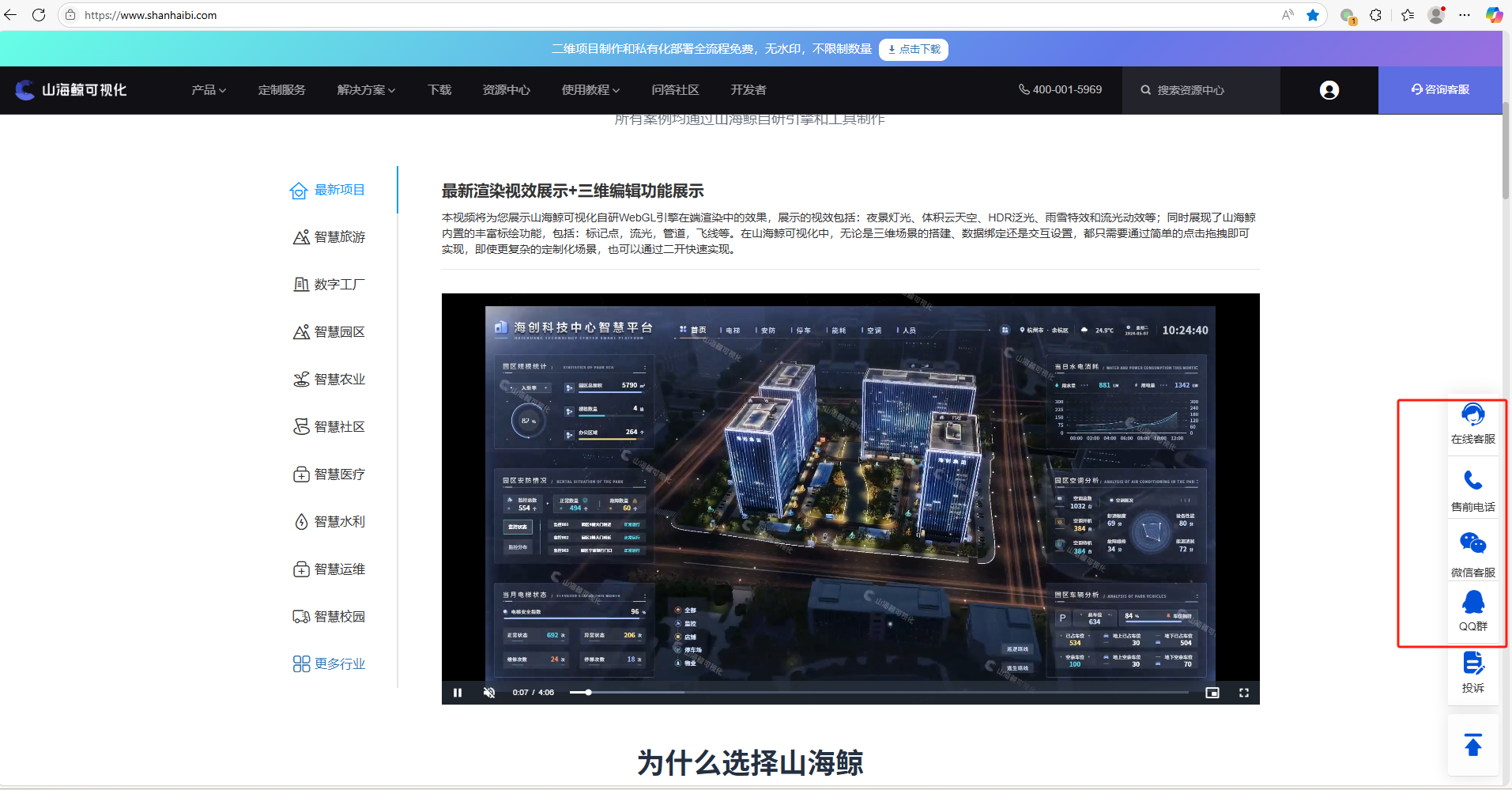The image size is (1512, 790).
Task: Open the 微信客服 floating icon
Action: 1473,554
